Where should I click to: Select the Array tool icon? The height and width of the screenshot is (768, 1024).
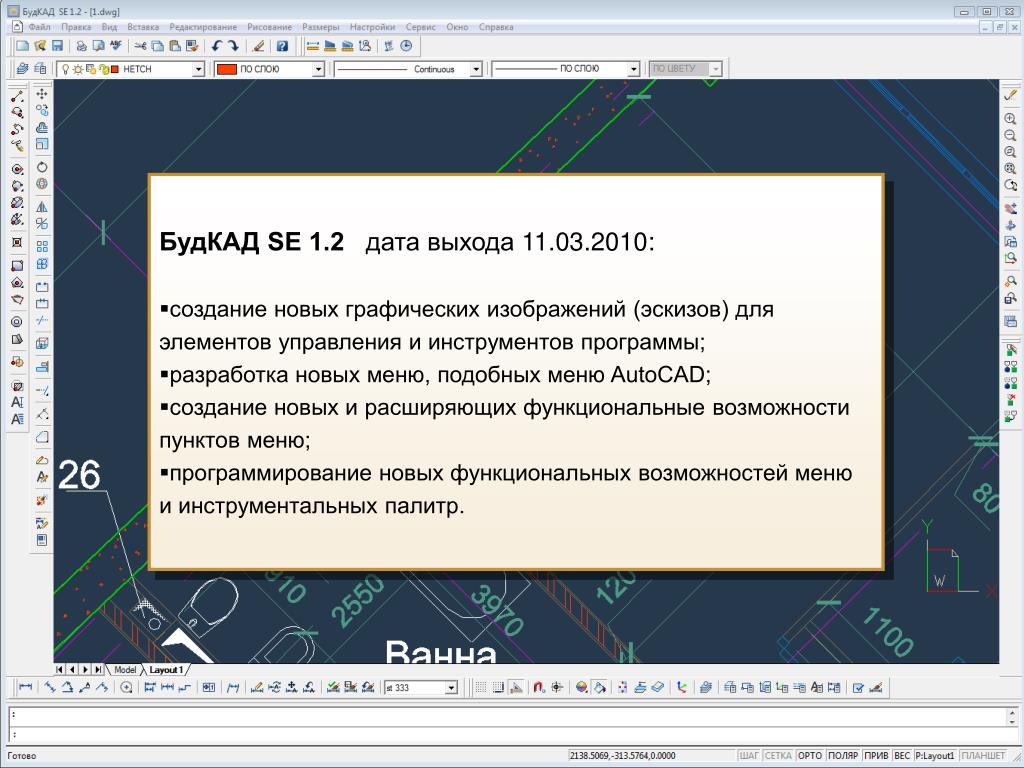coord(42,247)
